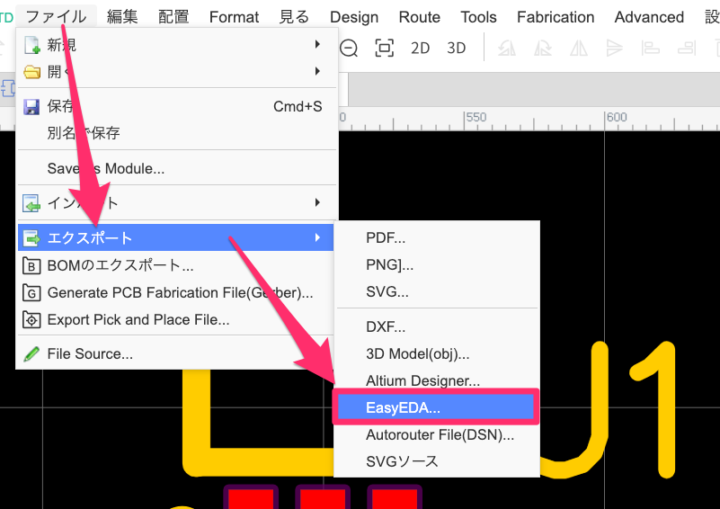The height and width of the screenshot is (509, 720).
Task: Export as PDF... from the submenu
Action: (385, 238)
